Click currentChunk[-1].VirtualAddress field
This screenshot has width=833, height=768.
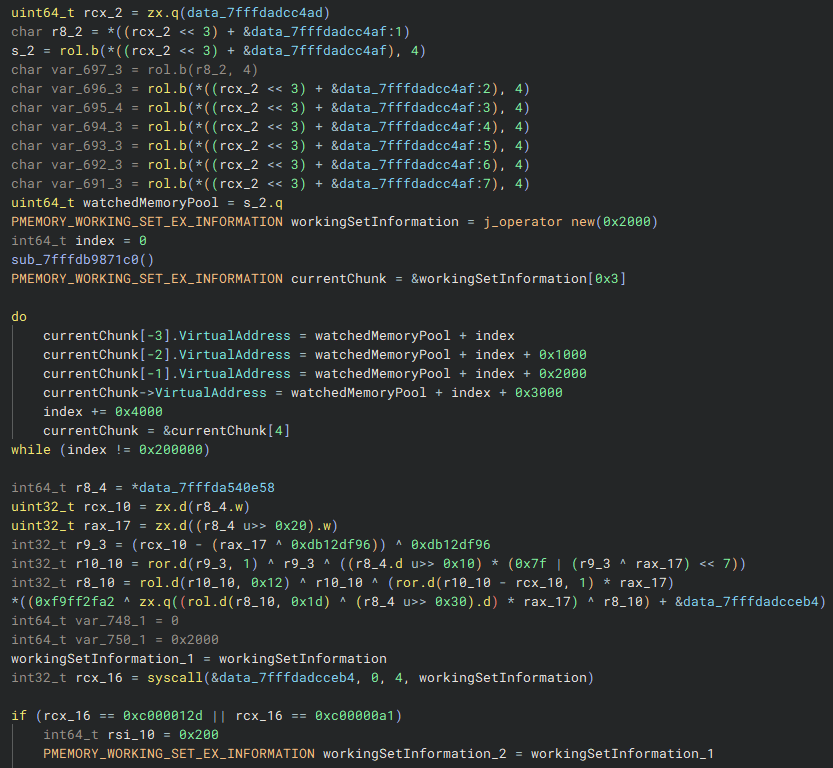click(x=167, y=374)
